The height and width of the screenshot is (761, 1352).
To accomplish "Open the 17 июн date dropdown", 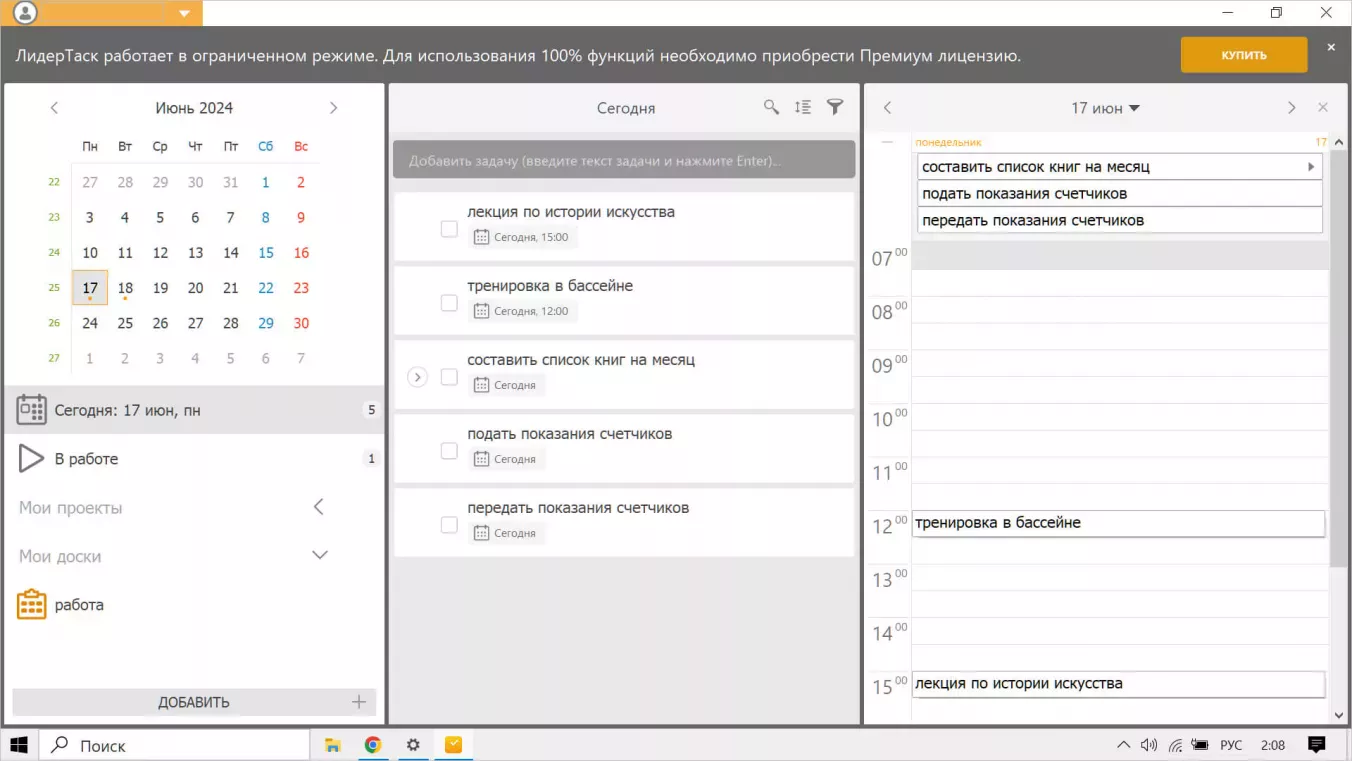I will pyautogui.click(x=1105, y=108).
